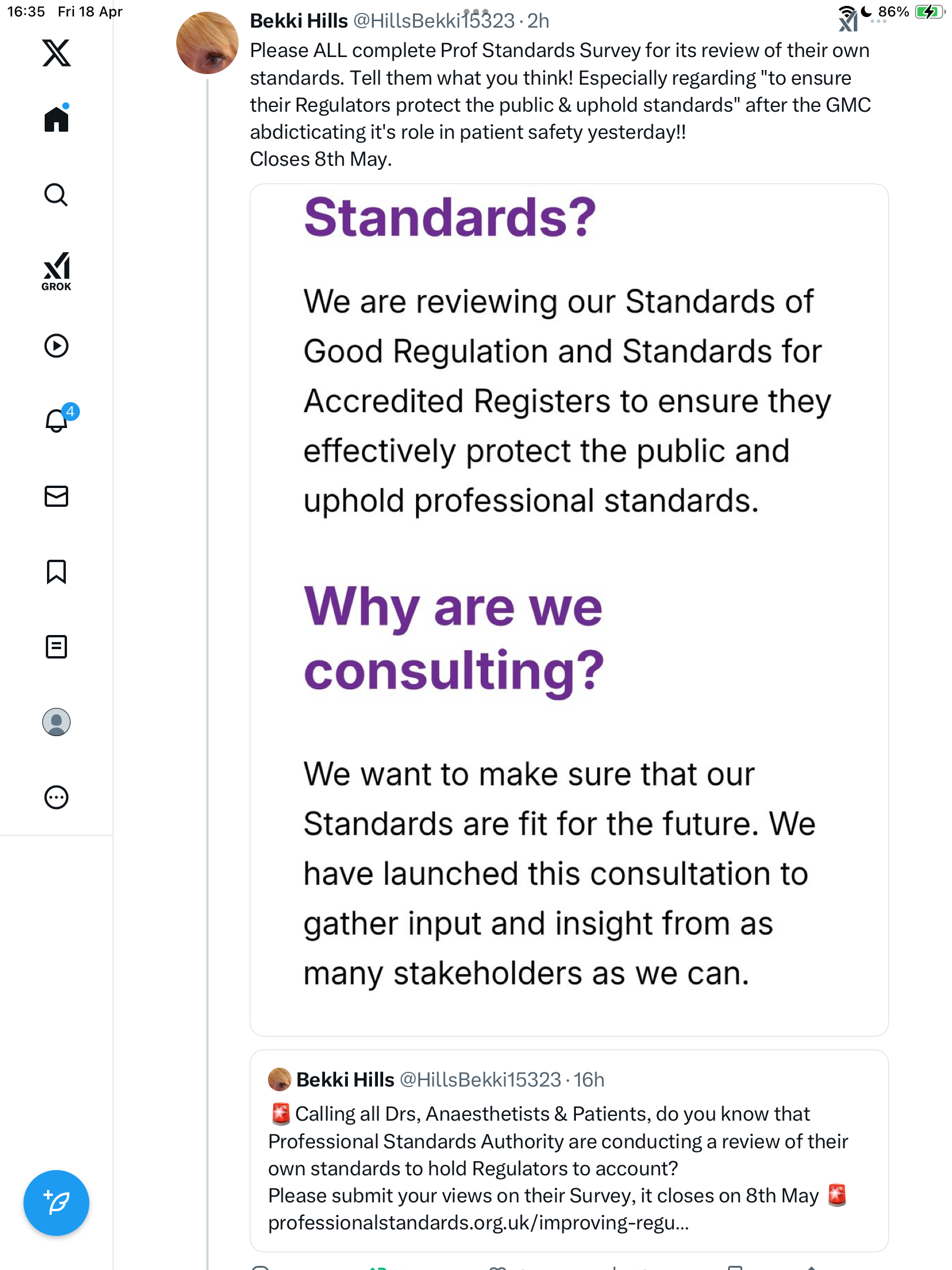Open the quoted post's small avatar
Image resolution: width=952 pixels, height=1270 pixels.
280,1079
